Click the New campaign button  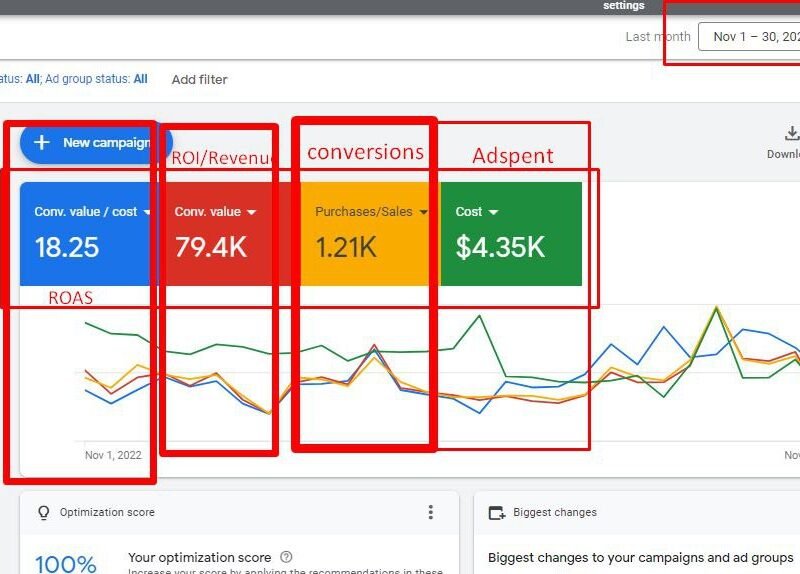96,143
